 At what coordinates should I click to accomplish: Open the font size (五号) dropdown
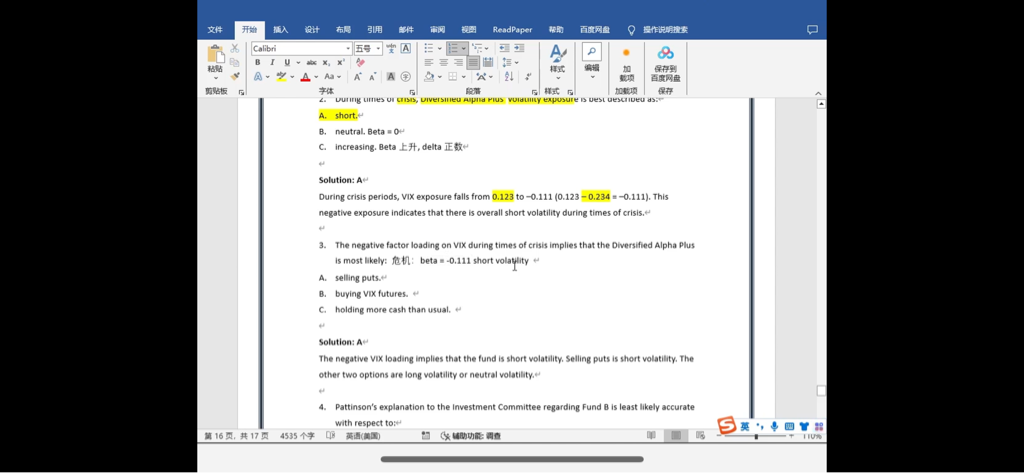378,48
